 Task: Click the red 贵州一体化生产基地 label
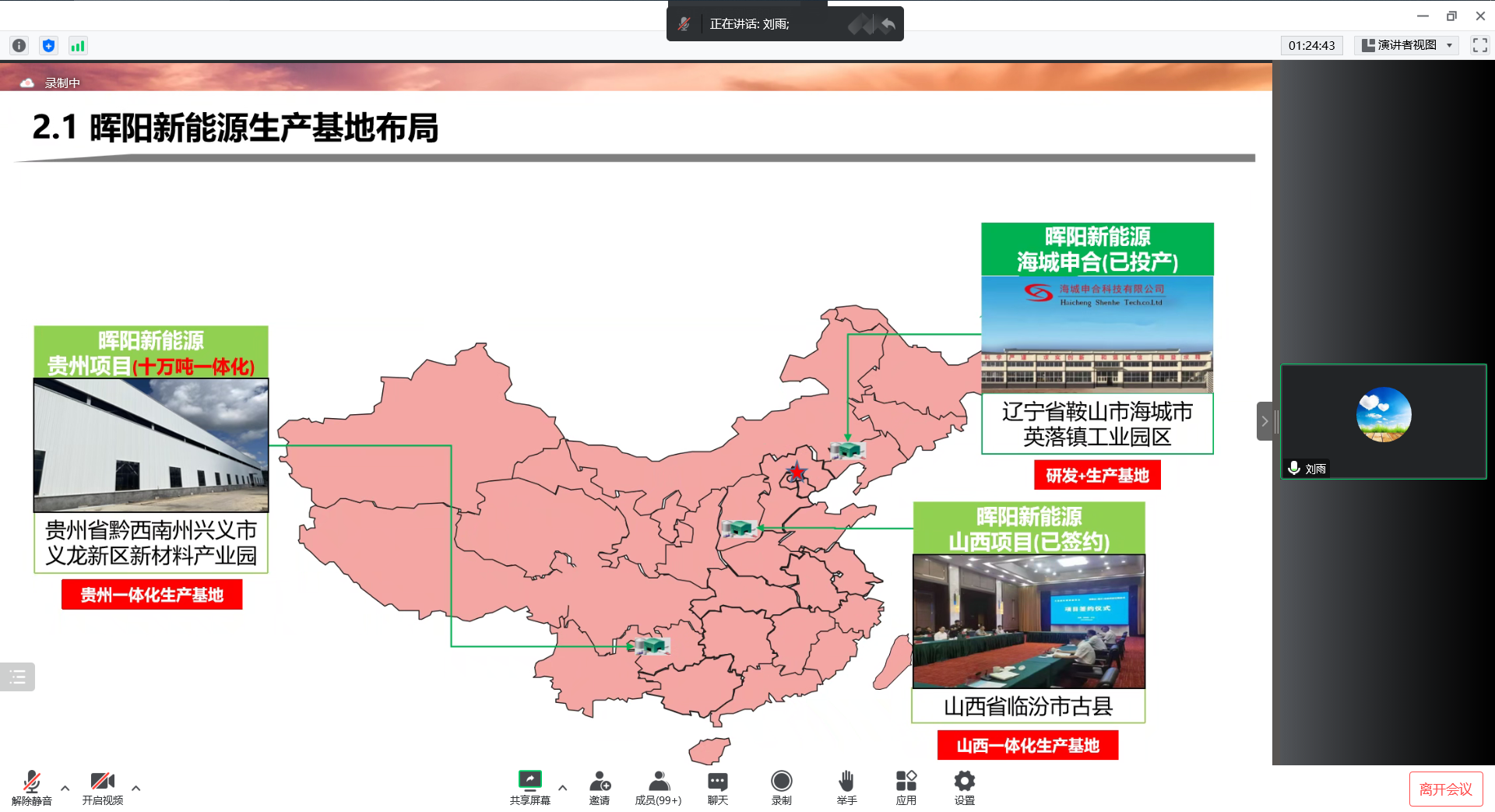click(152, 595)
